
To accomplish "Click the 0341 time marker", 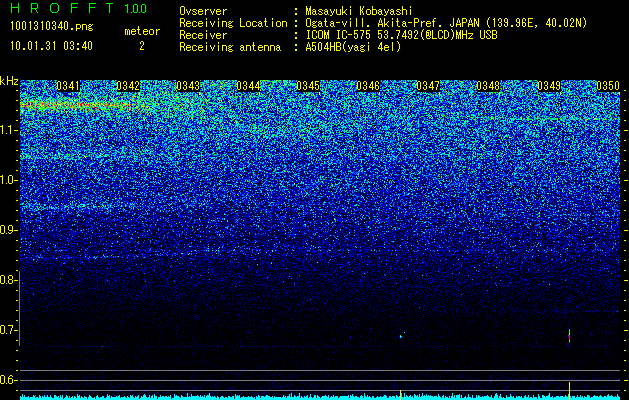I will [68, 86].
